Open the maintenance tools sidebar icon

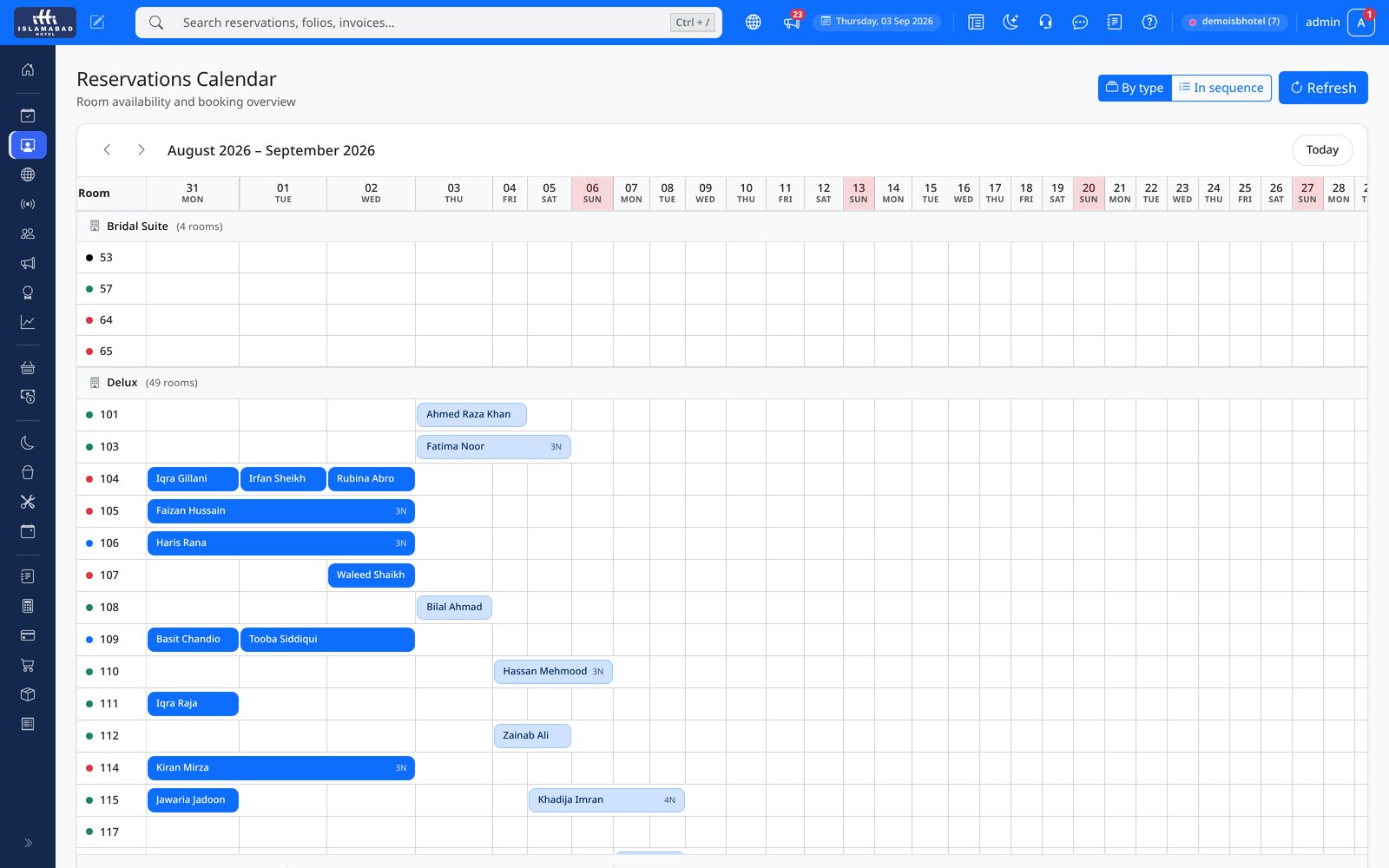[28, 502]
